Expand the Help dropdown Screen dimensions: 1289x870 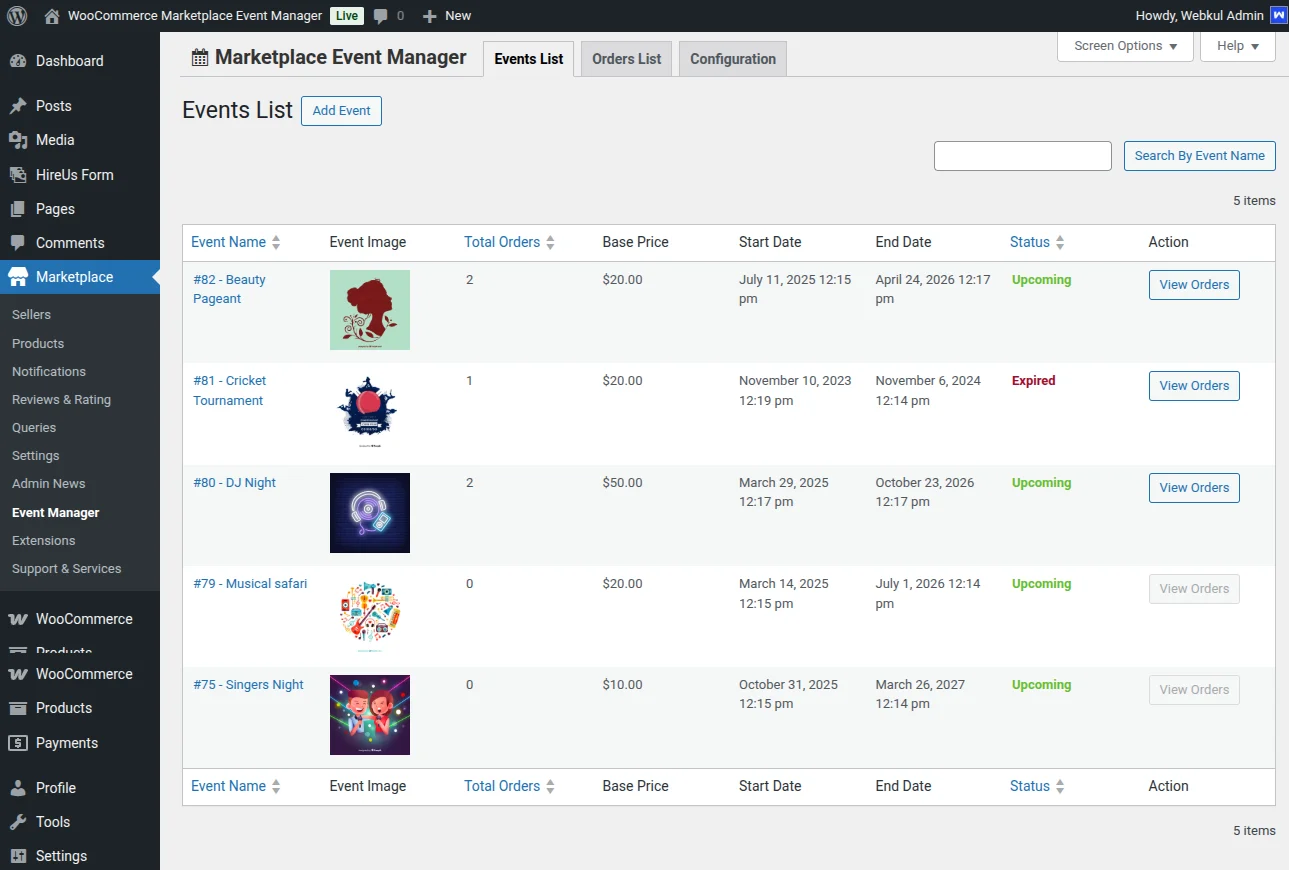click(x=1237, y=45)
